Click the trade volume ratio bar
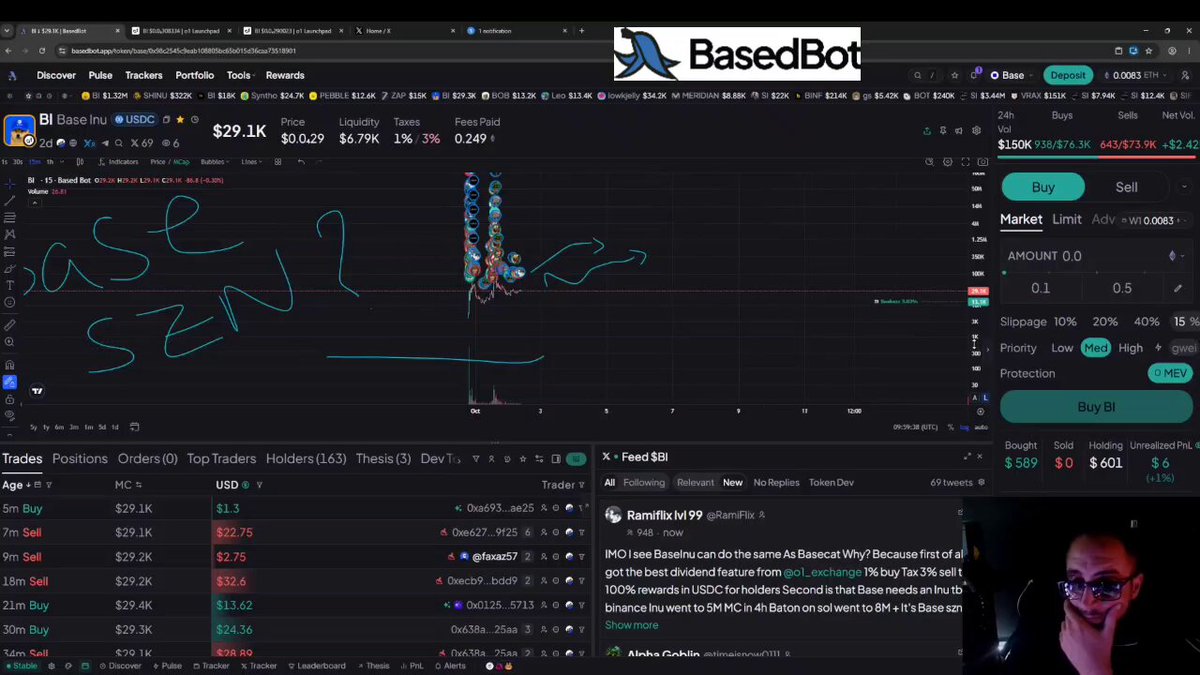This screenshot has width=1200, height=675. 1098,157
